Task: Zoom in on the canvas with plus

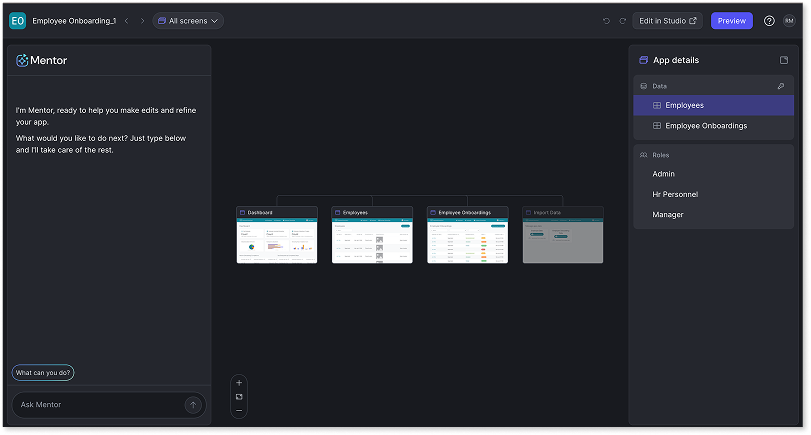Action: (239, 383)
